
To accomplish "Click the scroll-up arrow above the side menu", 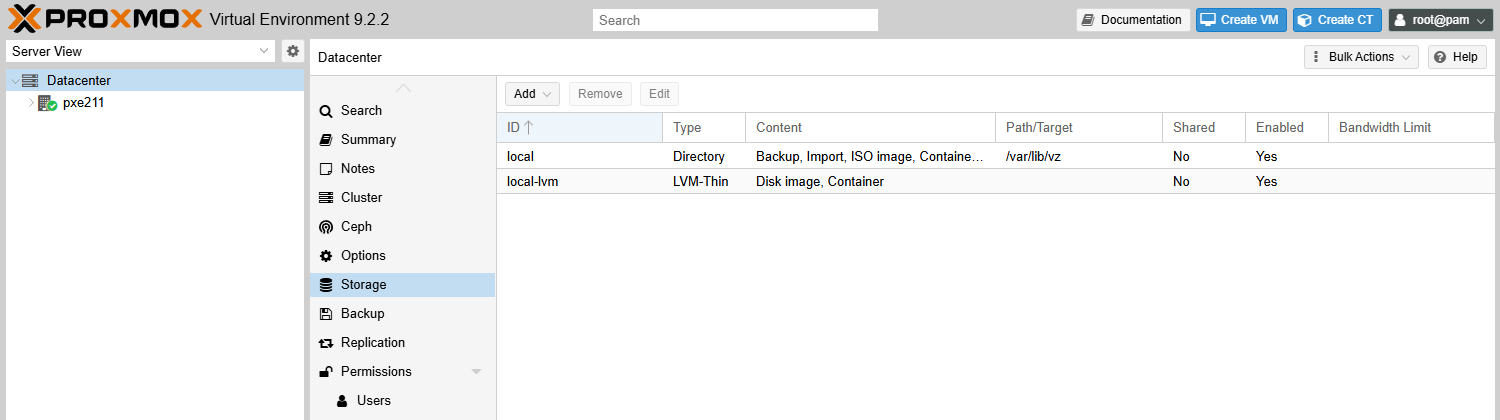I will (x=403, y=87).
